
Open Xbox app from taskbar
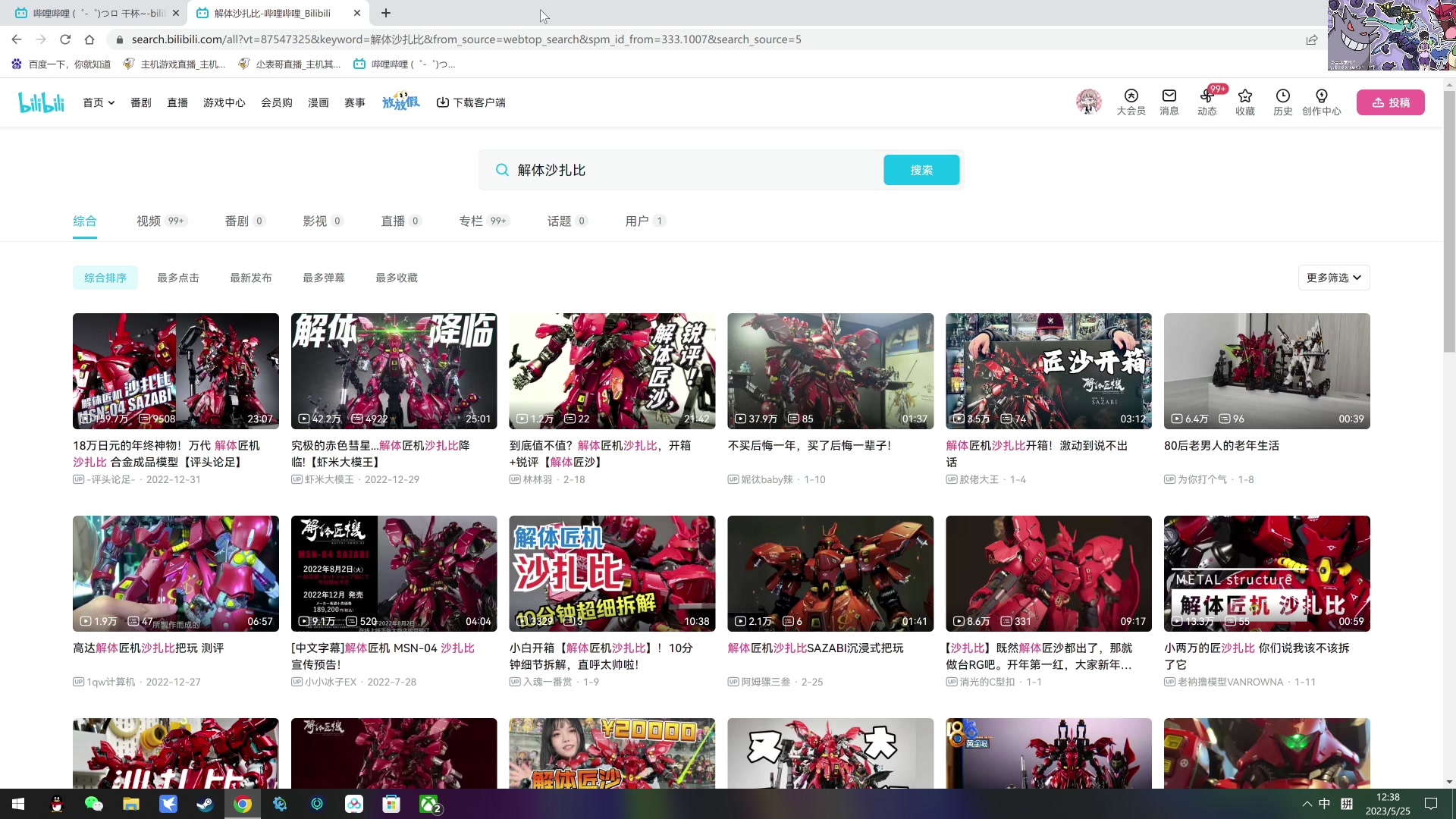pos(429,804)
